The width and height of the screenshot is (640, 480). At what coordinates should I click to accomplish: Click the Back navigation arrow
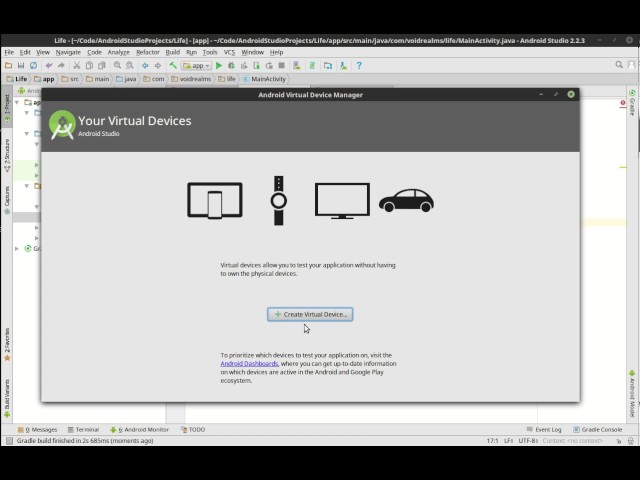click(145, 65)
